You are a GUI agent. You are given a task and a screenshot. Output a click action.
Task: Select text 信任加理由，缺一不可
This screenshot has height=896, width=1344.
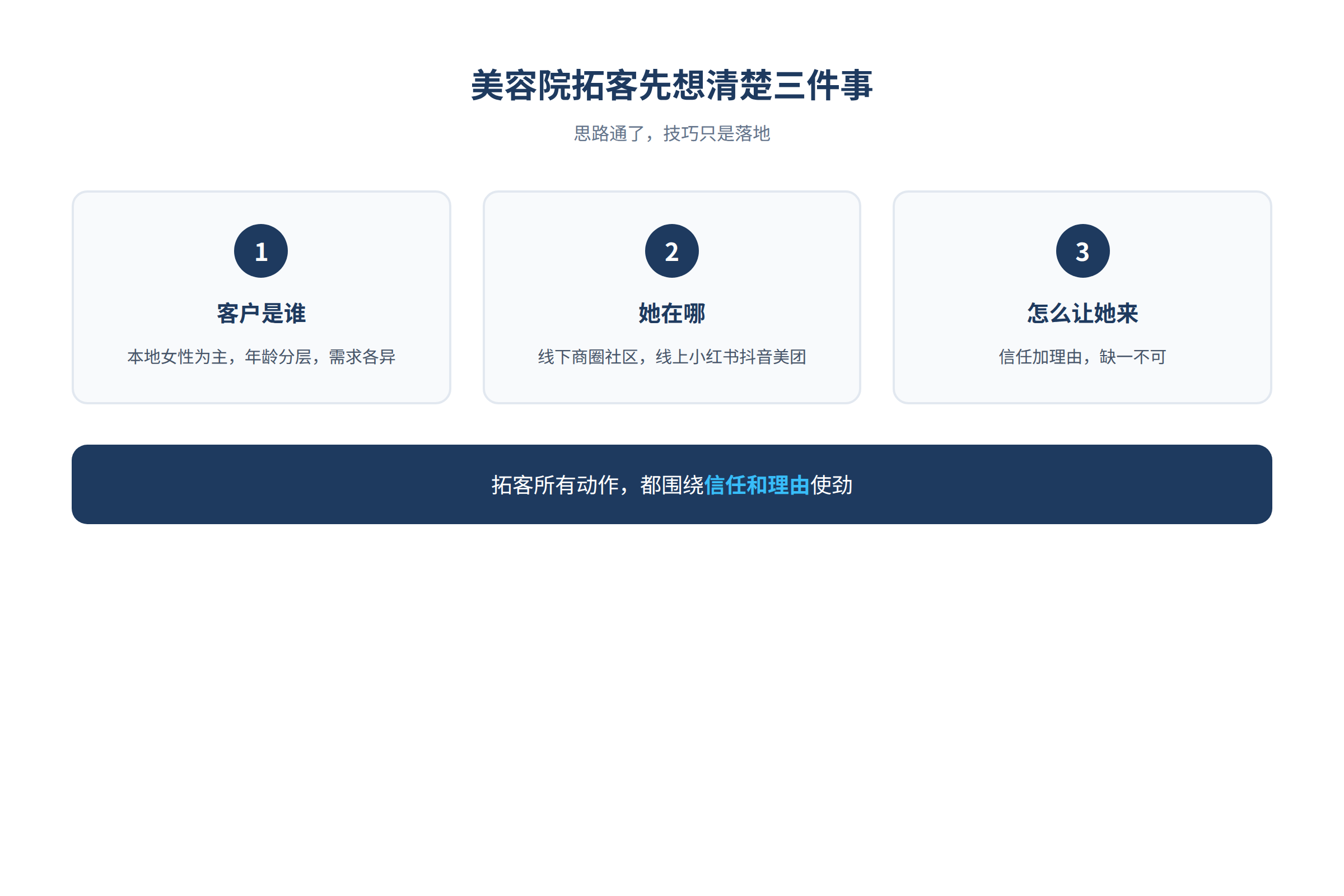click(1083, 357)
